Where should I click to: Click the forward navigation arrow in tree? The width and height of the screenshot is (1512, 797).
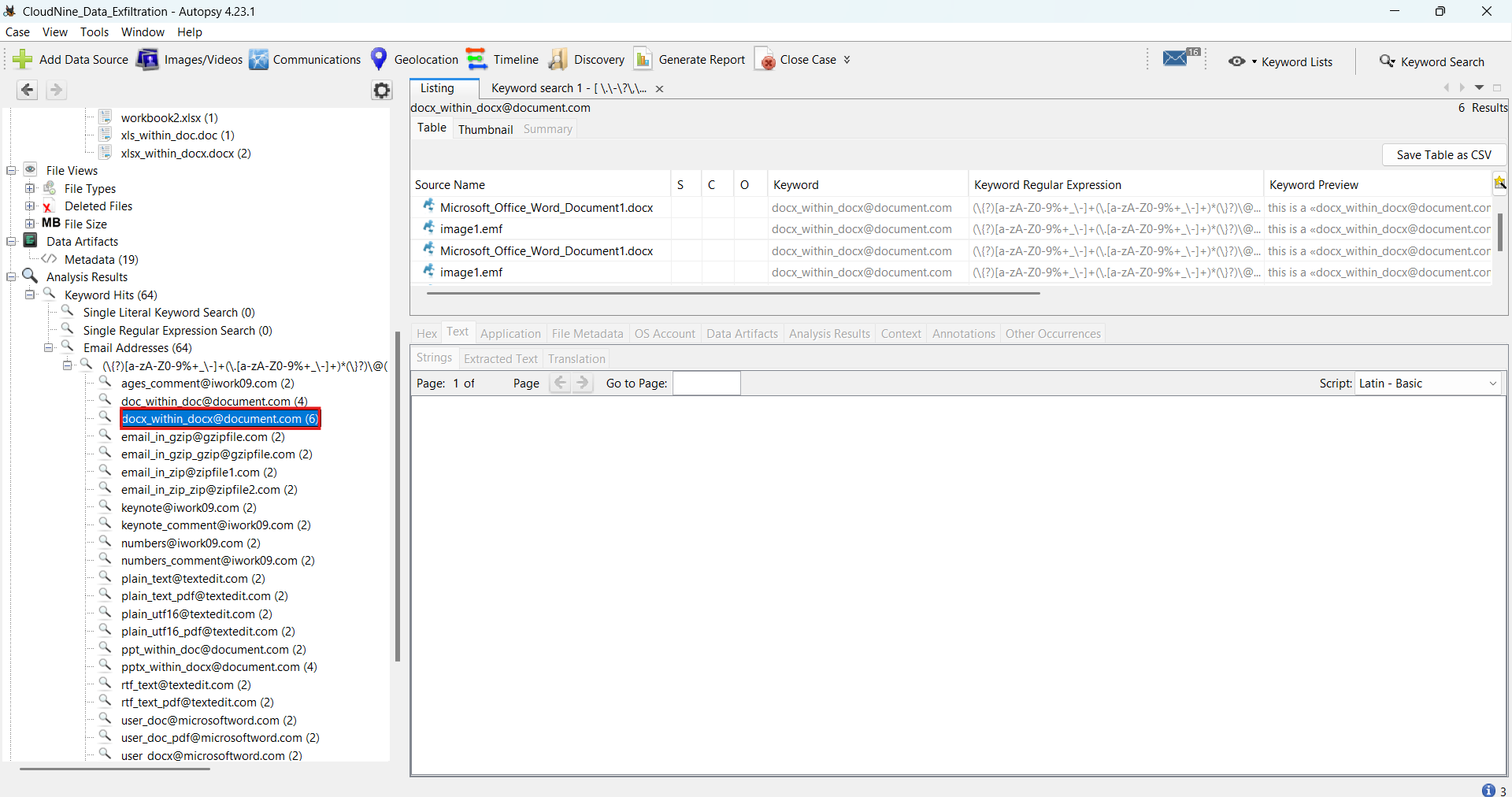[56, 90]
